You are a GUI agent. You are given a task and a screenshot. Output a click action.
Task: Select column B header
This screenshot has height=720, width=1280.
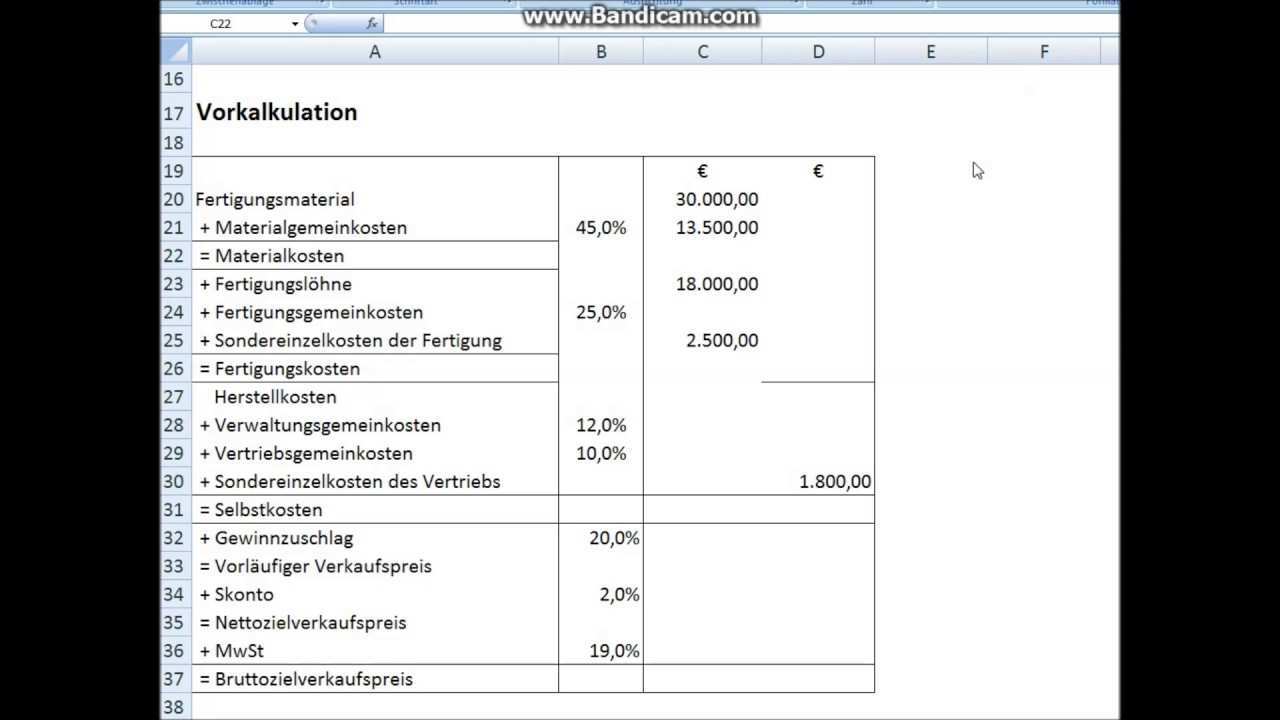click(600, 52)
